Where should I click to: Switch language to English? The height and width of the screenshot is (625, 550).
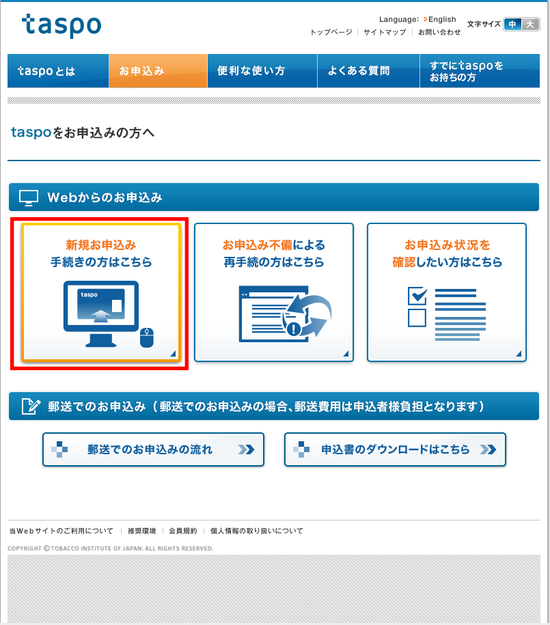tap(442, 19)
